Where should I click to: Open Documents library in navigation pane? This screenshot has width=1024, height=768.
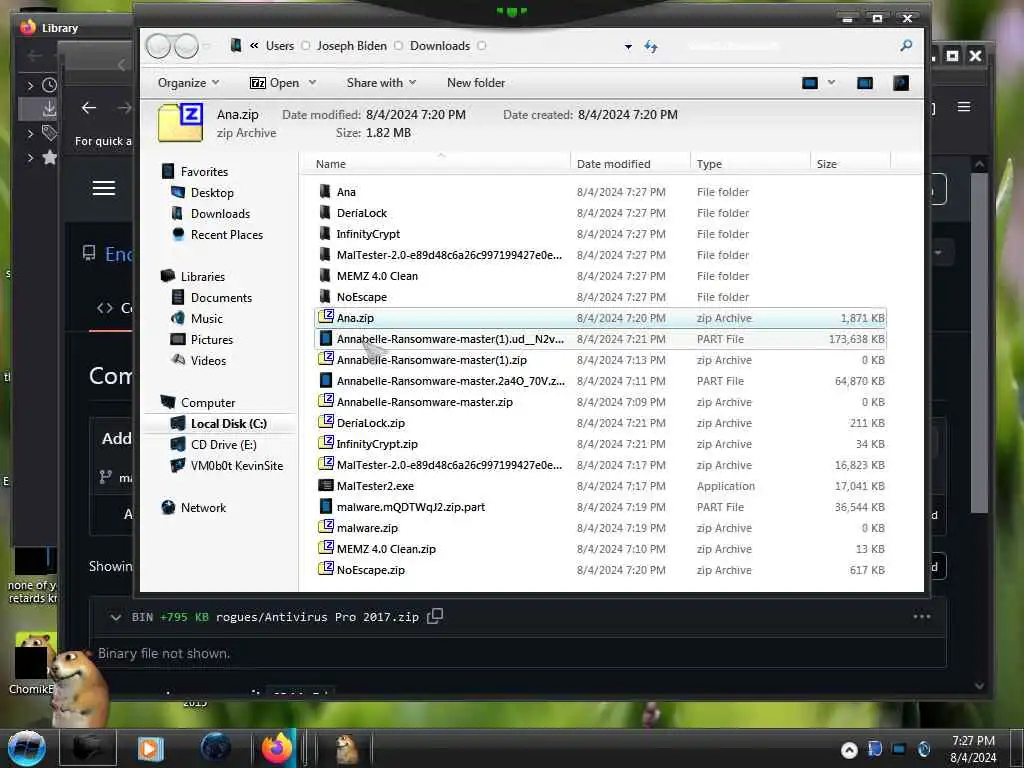[221, 298]
